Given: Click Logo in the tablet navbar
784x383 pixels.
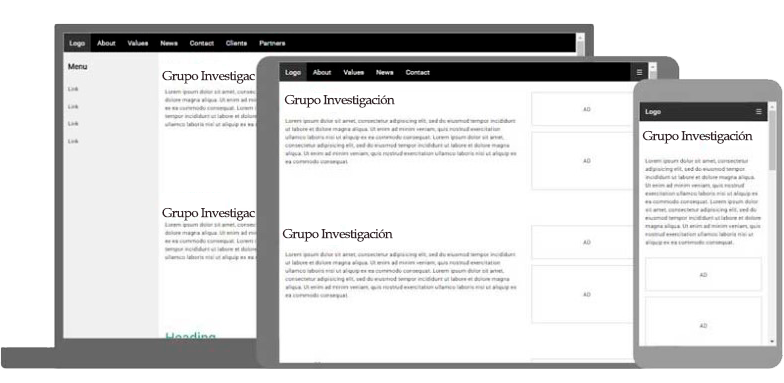Looking at the screenshot, I should 293,72.
